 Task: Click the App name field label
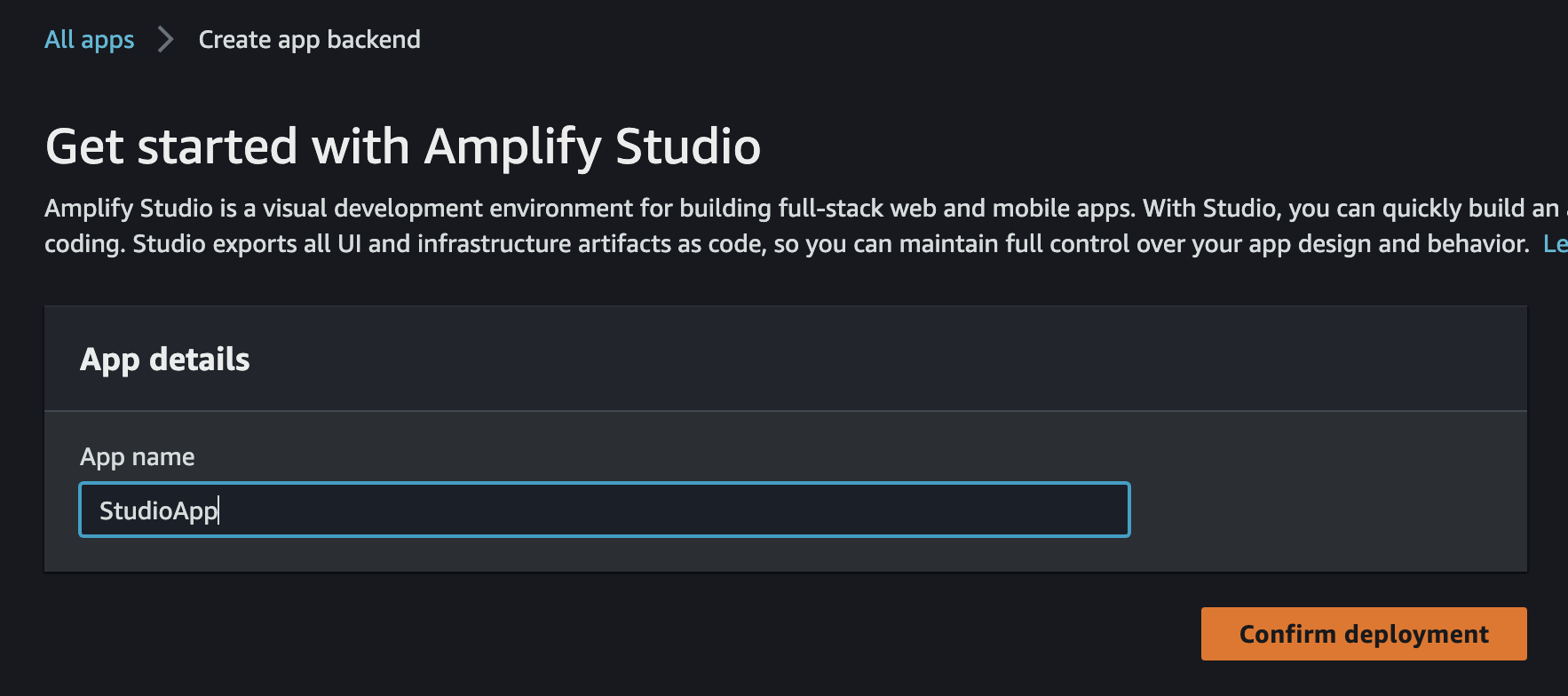click(137, 456)
